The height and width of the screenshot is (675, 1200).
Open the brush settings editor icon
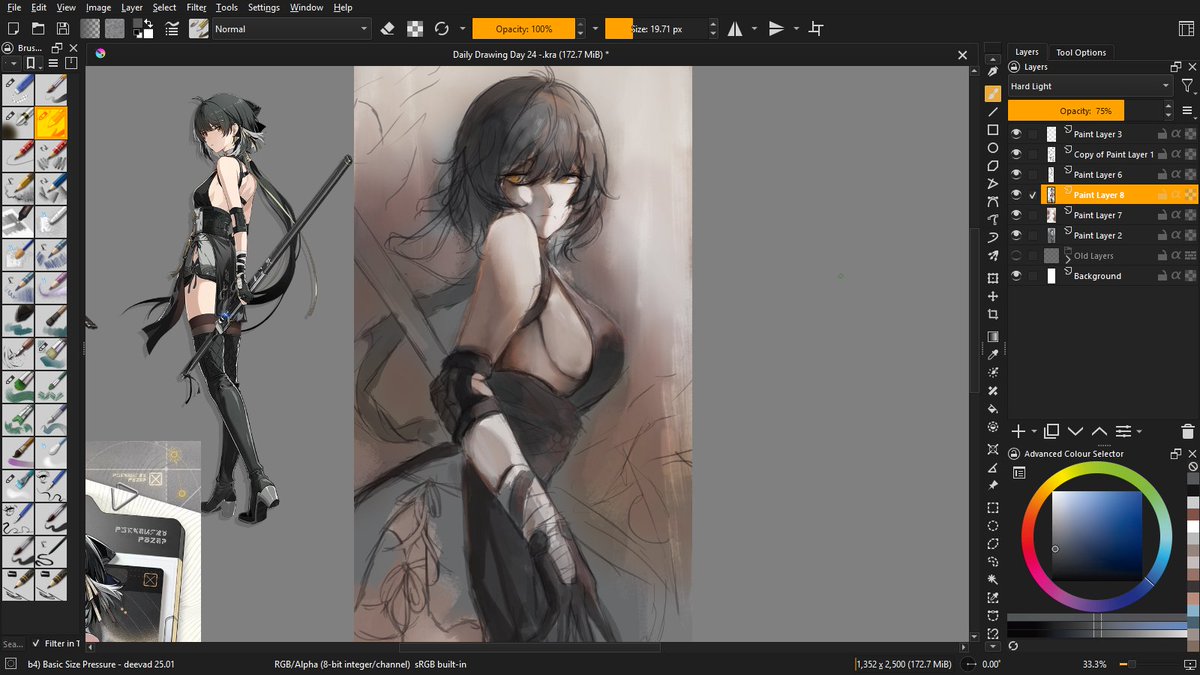coord(171,29)
